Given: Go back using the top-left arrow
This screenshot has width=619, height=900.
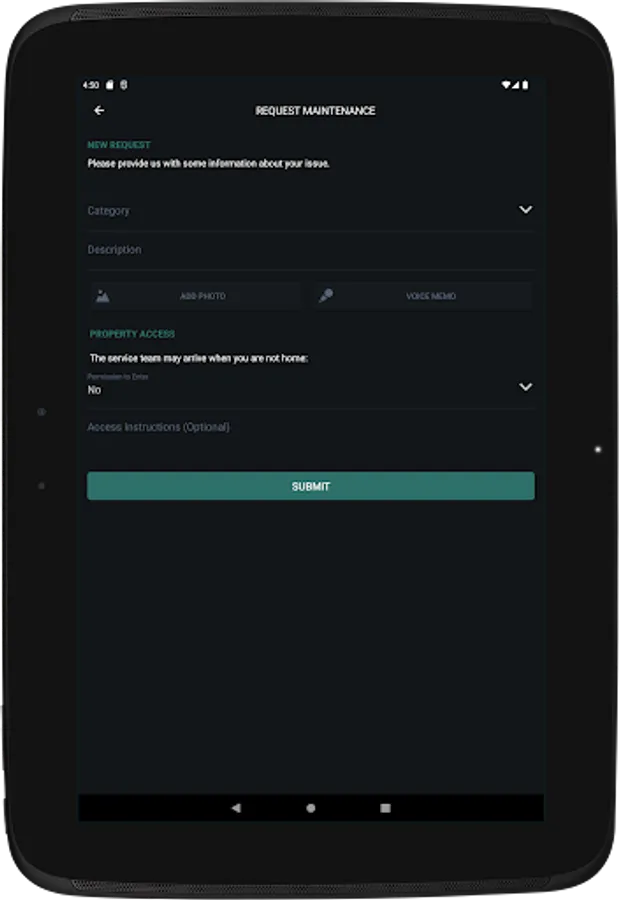Looking at the screenshot, I should 98,111.
